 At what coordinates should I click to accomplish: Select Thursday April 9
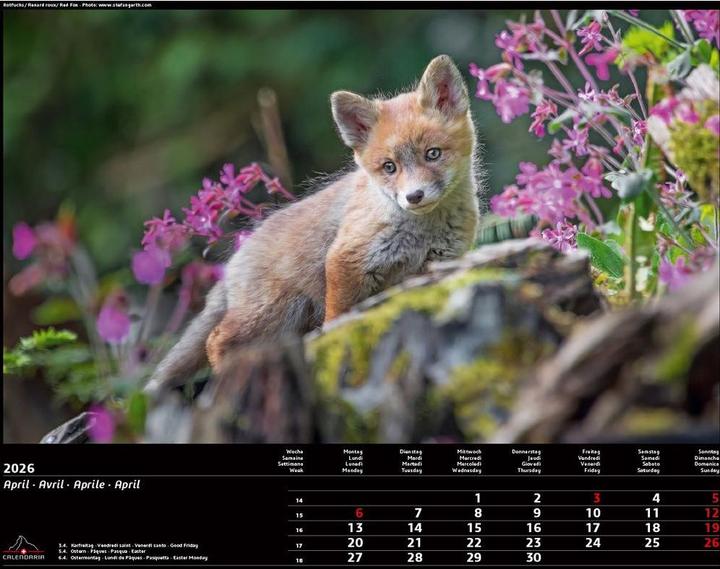click(x=537, y=513)
